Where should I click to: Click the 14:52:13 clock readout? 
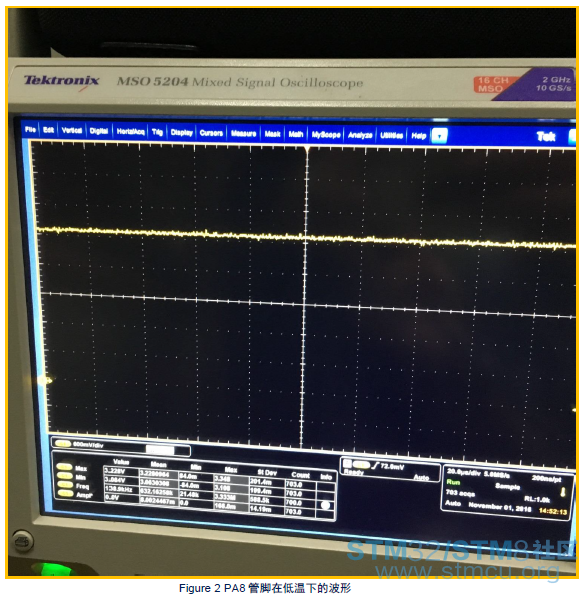tap(553, 512)
